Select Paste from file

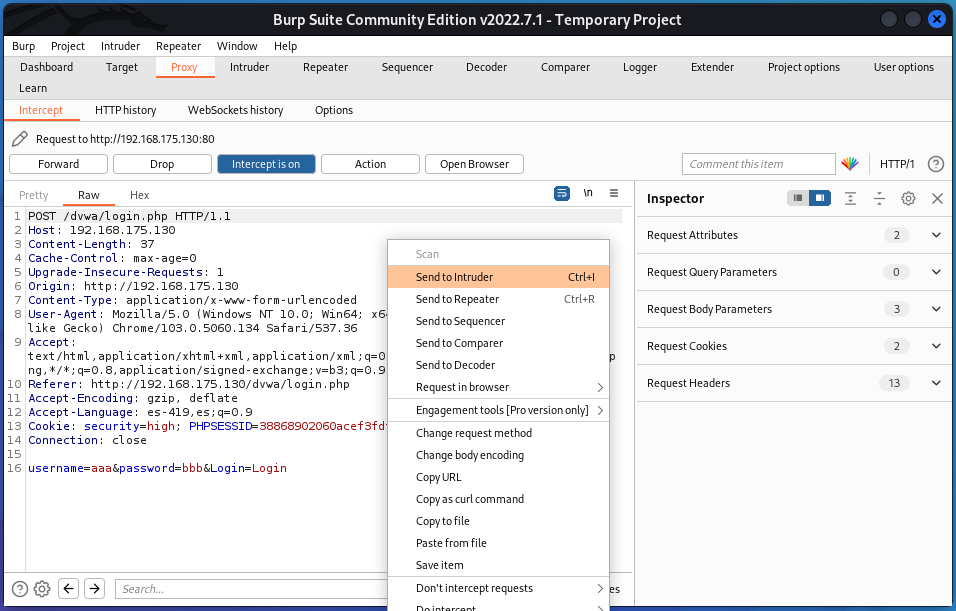498,543
